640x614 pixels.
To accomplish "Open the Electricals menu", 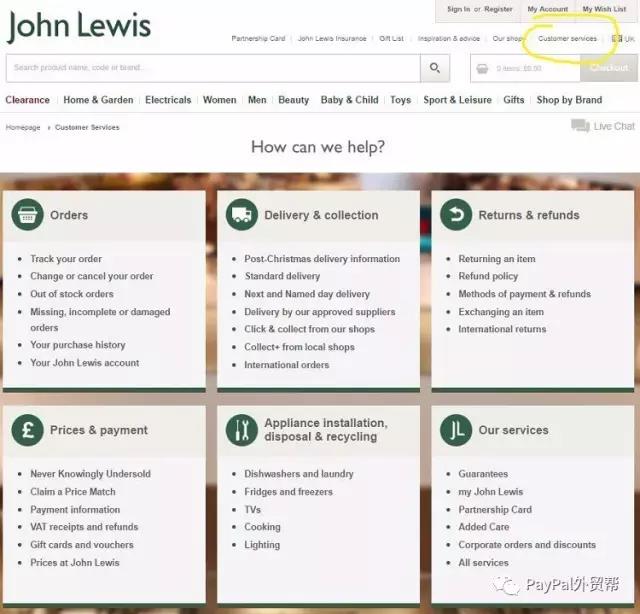I will pyautogui.click(x=168, y=100).
